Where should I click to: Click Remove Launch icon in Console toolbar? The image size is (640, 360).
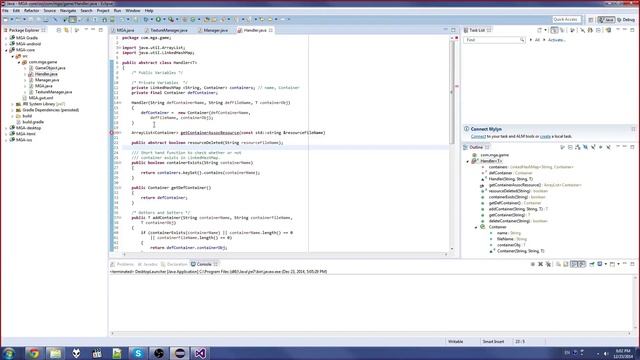[540, 264]
